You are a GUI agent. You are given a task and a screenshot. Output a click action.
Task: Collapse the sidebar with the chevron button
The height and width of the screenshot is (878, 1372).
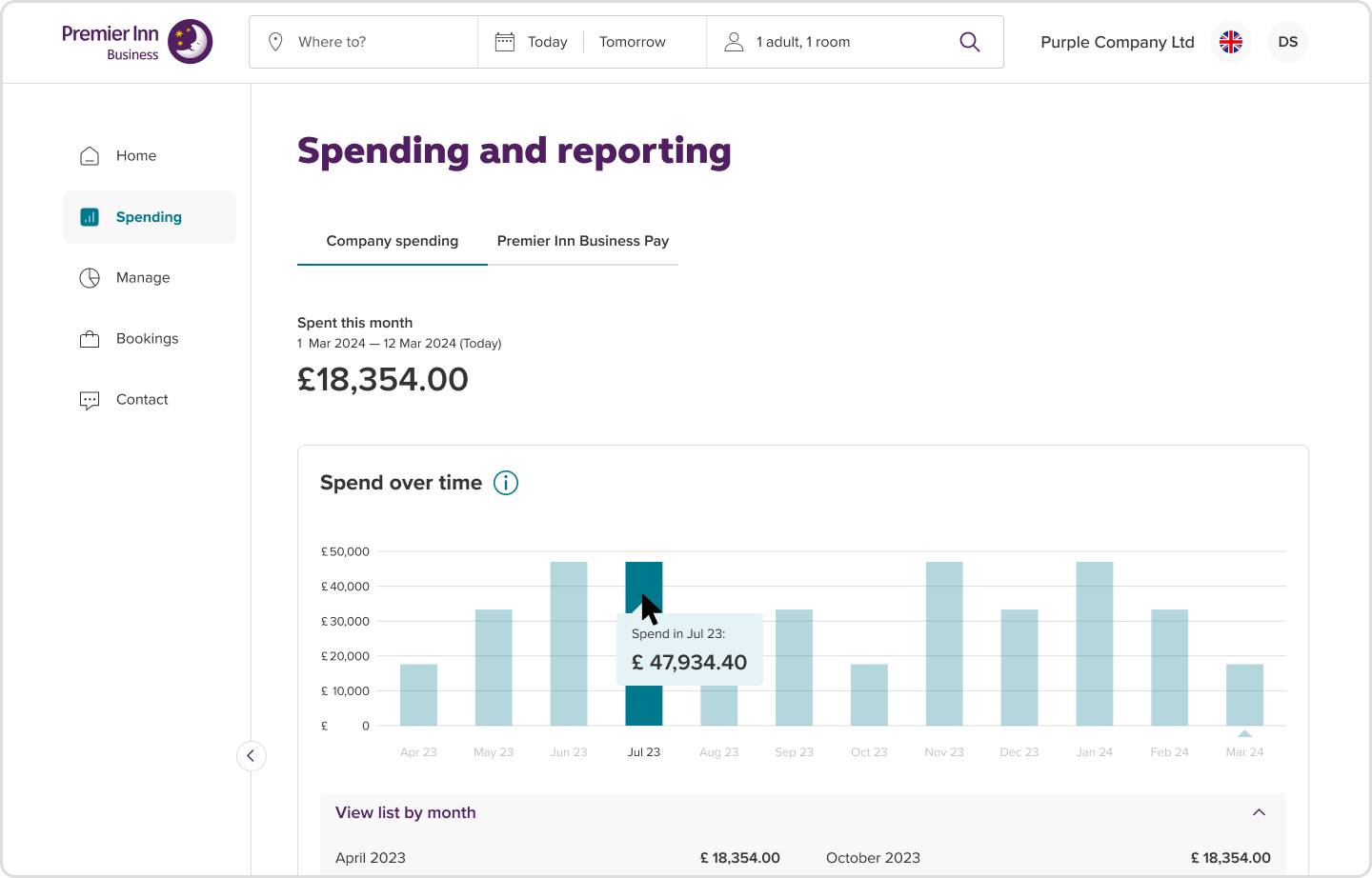click(252, 756)
